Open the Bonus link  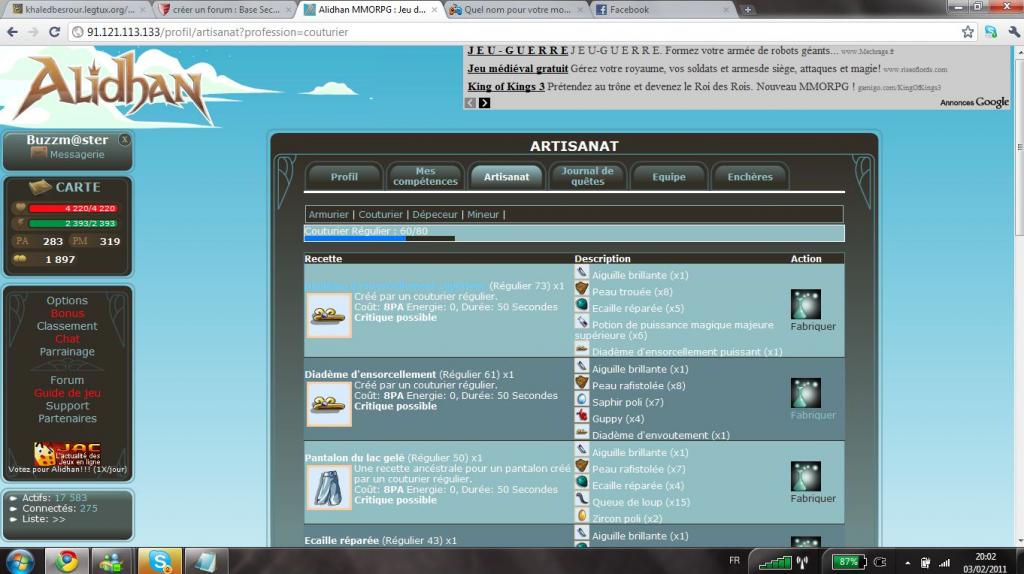pyautogui.click(x=67, y=313)
